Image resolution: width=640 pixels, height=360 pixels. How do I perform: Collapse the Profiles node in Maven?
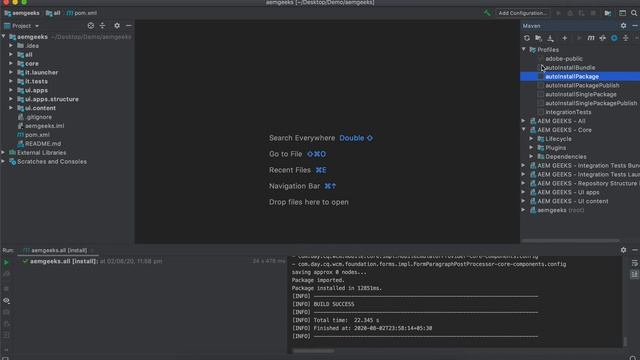(x=524, y=50)
